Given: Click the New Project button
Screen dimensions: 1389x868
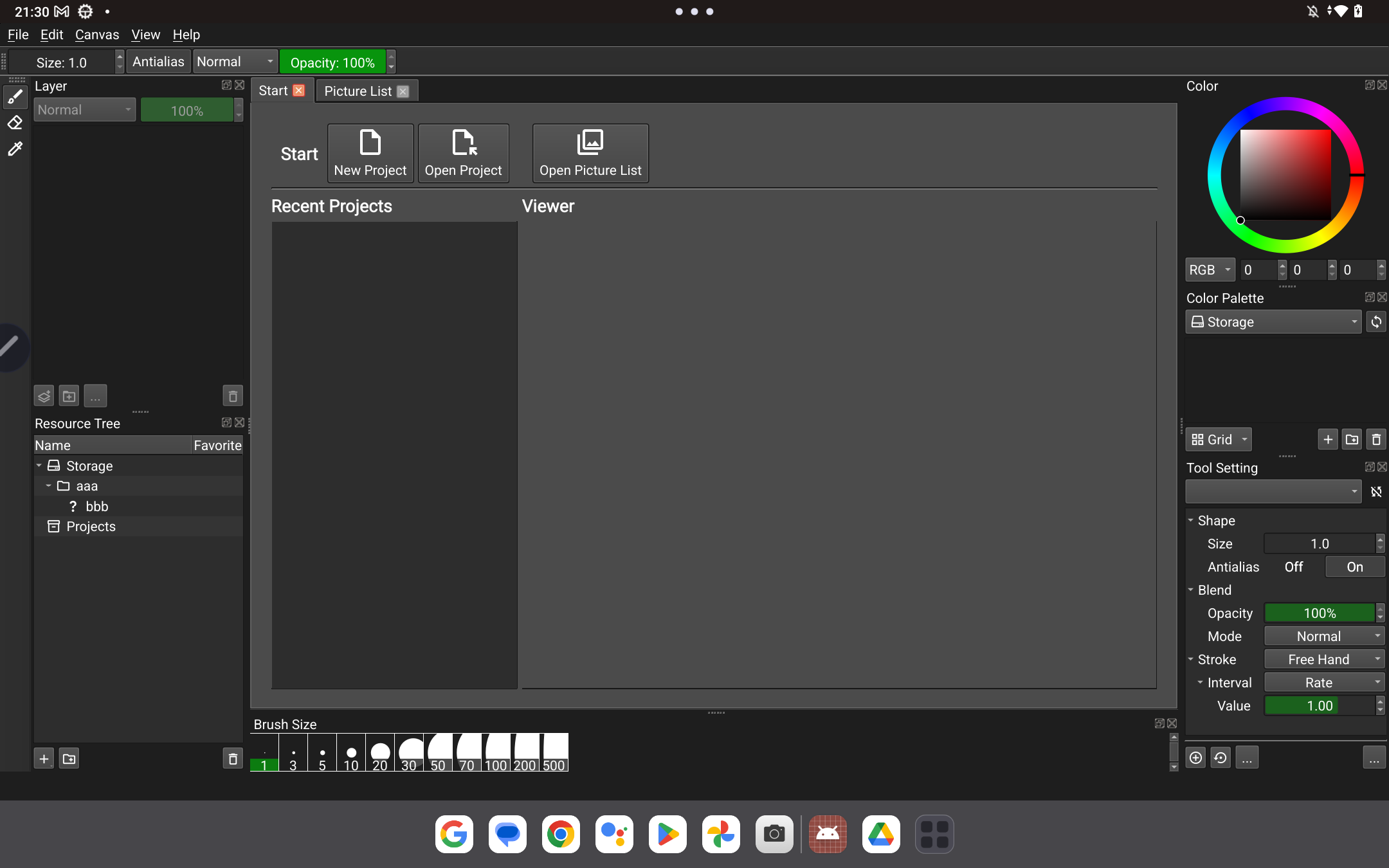Looking at the screenshot, I should pyautogui.click(x=370, y=153).
